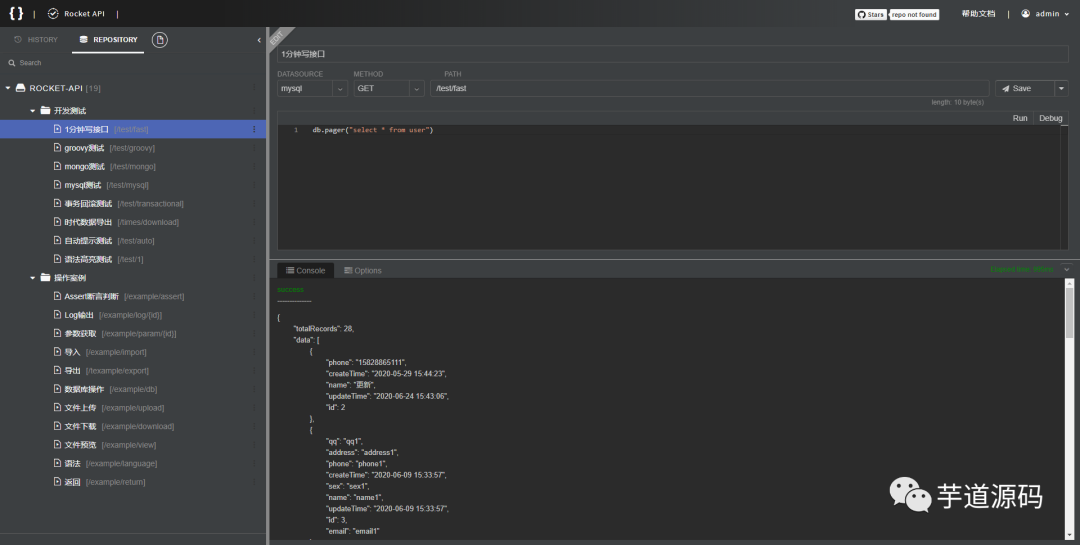Open the 帮助文档 help link

tap(978, 14)
